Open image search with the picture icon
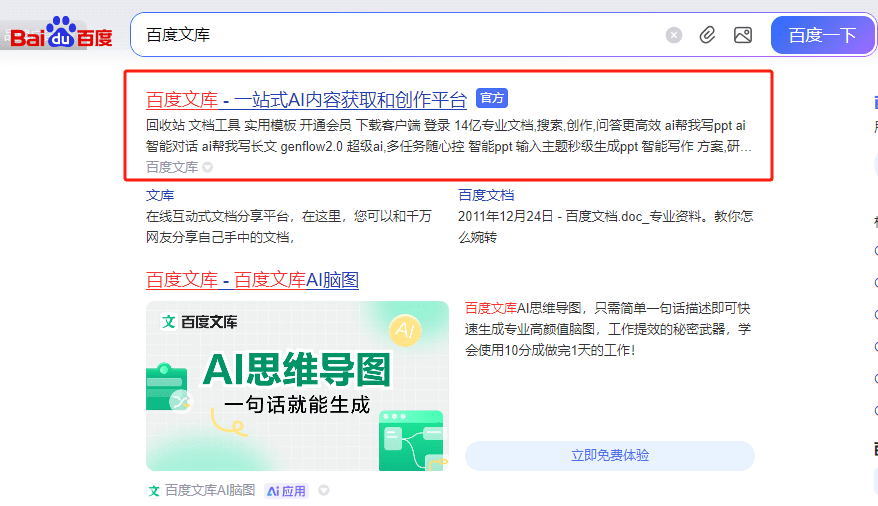 (743, 35)
